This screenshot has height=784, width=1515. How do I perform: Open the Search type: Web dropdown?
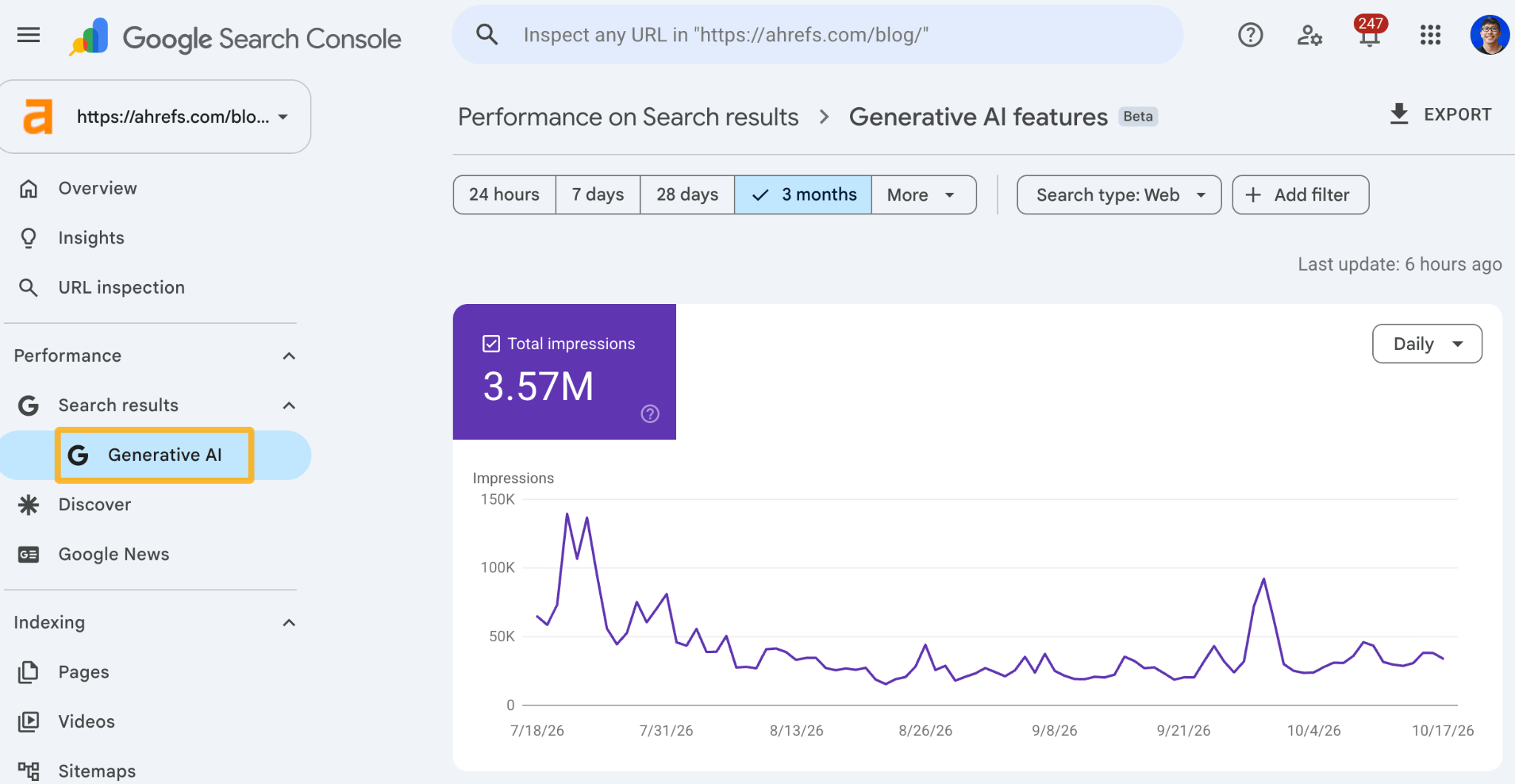point(1118,195)
